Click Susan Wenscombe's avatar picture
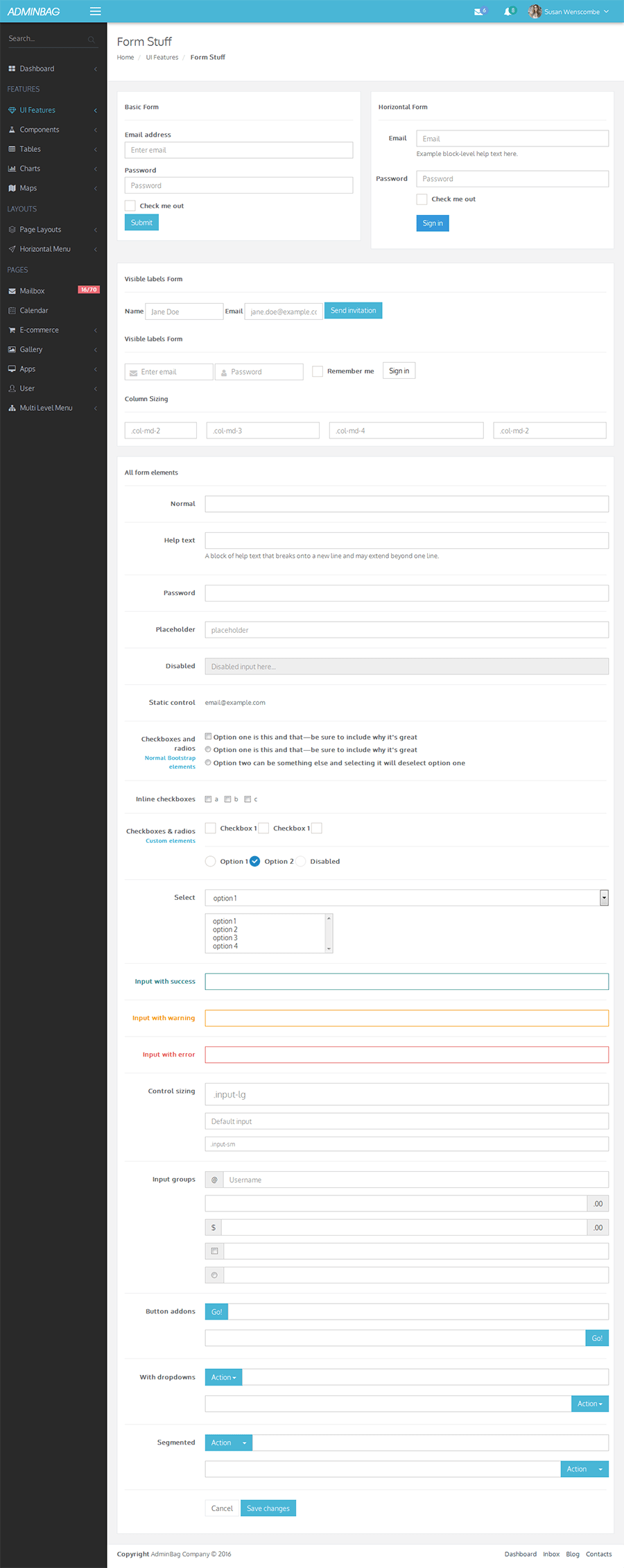Screen dimensions: 624x1568 [535, 11]
